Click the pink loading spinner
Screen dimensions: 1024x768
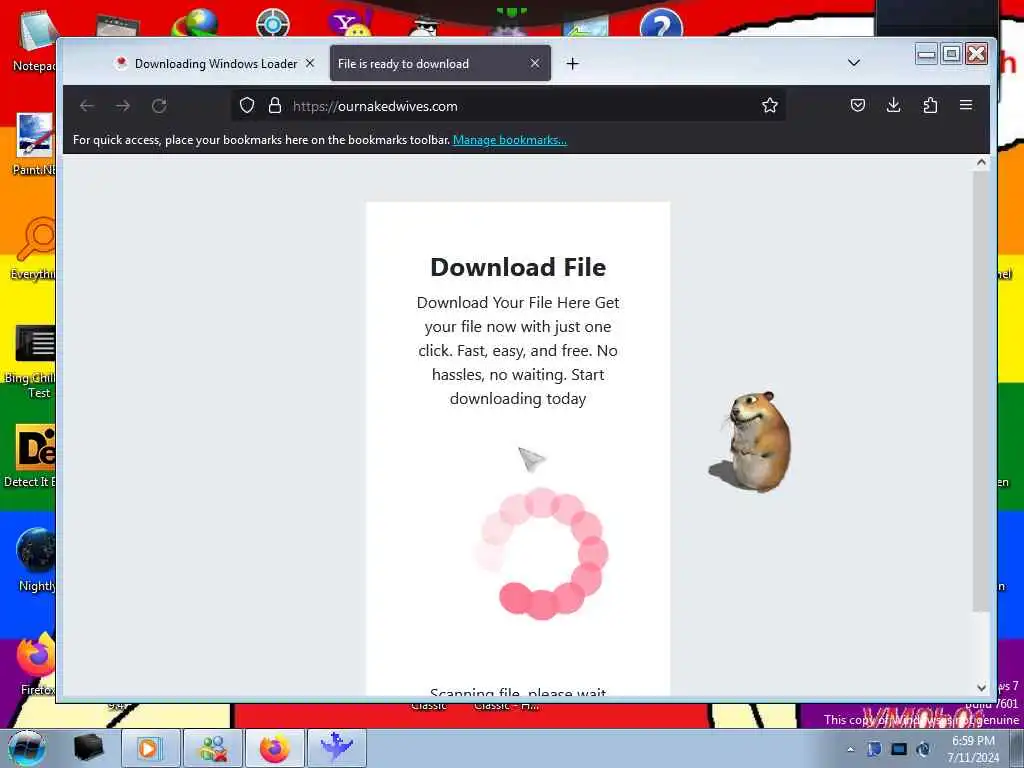(x=541, y=554)
